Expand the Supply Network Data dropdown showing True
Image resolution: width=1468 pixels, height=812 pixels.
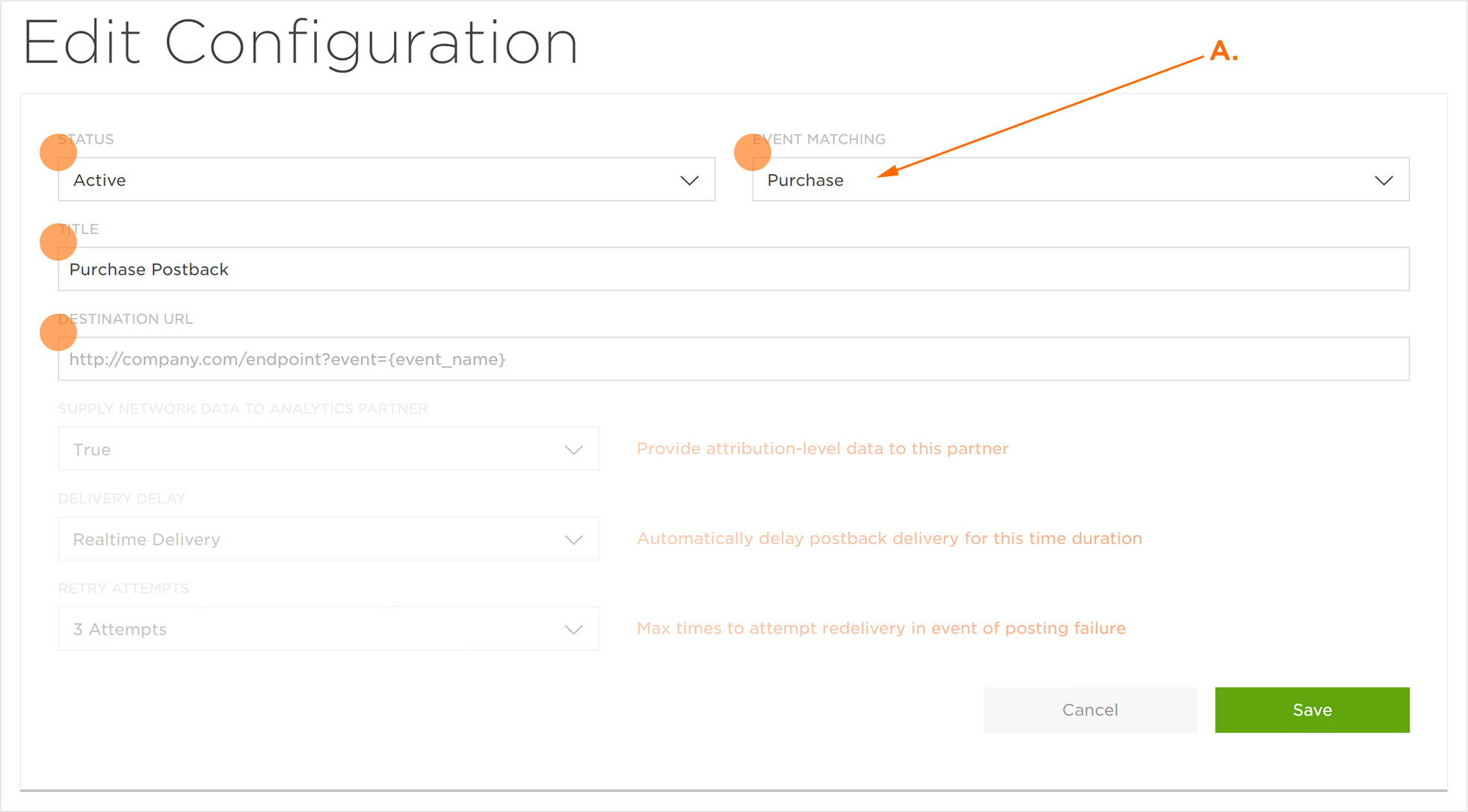(x=329, y=449)
